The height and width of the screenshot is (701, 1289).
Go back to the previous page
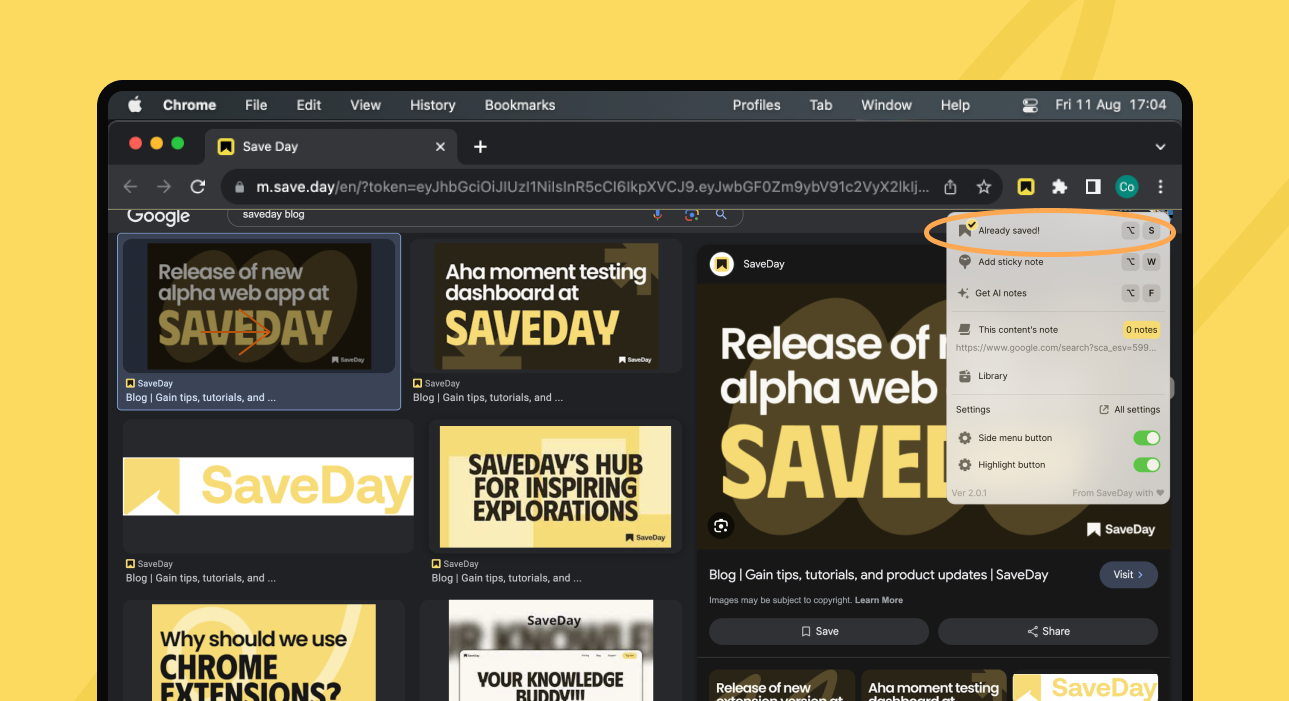(x=130, y=187)
